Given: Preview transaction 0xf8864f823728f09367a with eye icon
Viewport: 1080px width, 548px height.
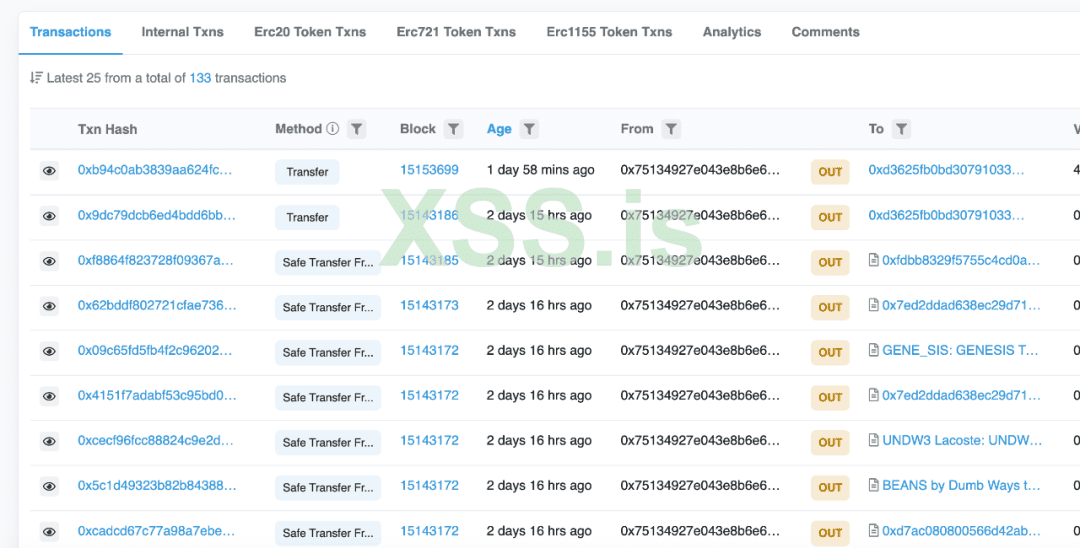Looking at the screenshot, I should (49, 261).
